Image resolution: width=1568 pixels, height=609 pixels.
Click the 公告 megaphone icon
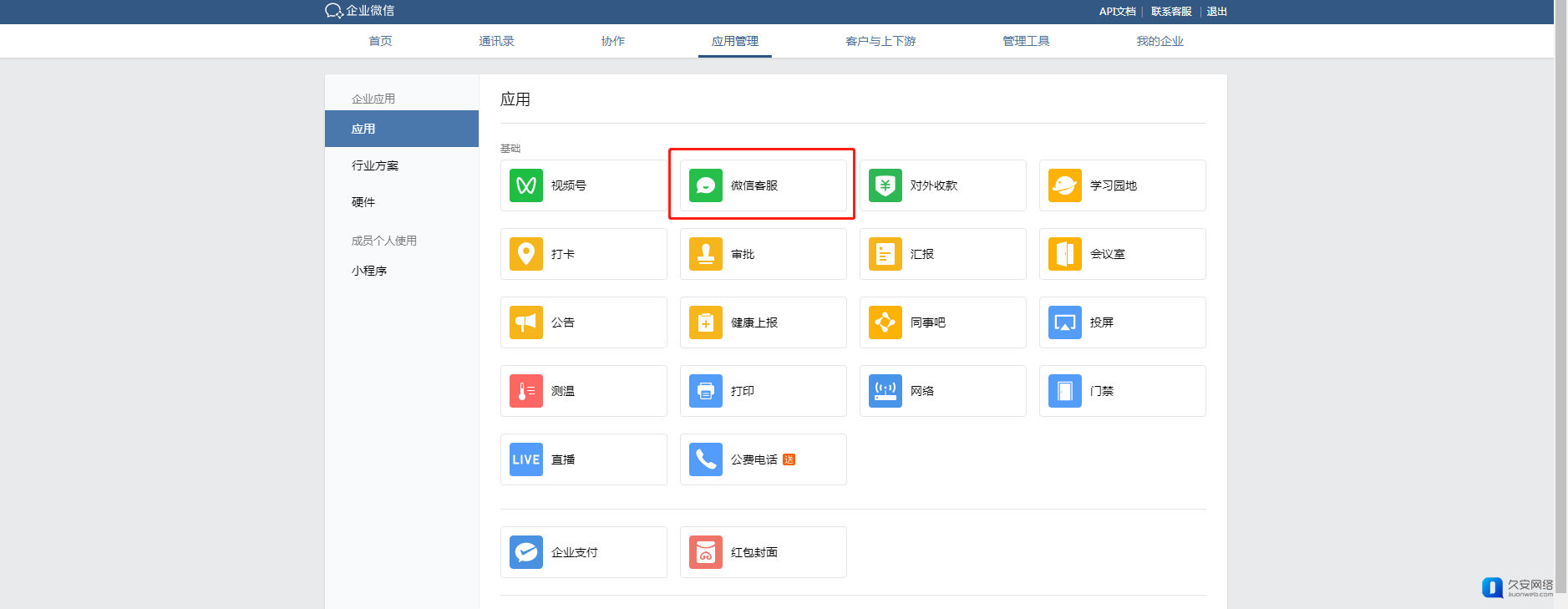(x=526, y=322)
